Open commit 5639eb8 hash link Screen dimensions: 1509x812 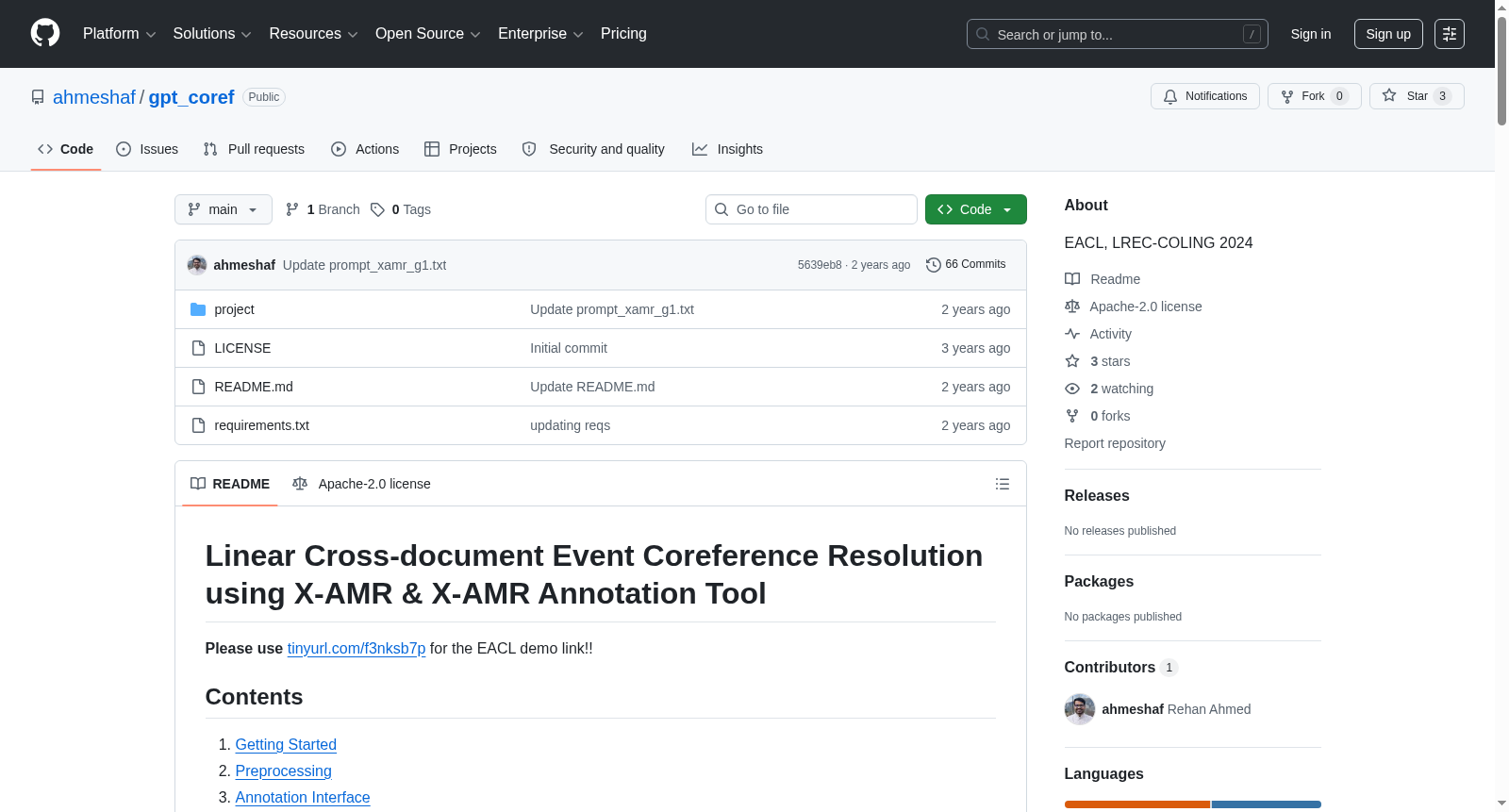pos(819,265)
